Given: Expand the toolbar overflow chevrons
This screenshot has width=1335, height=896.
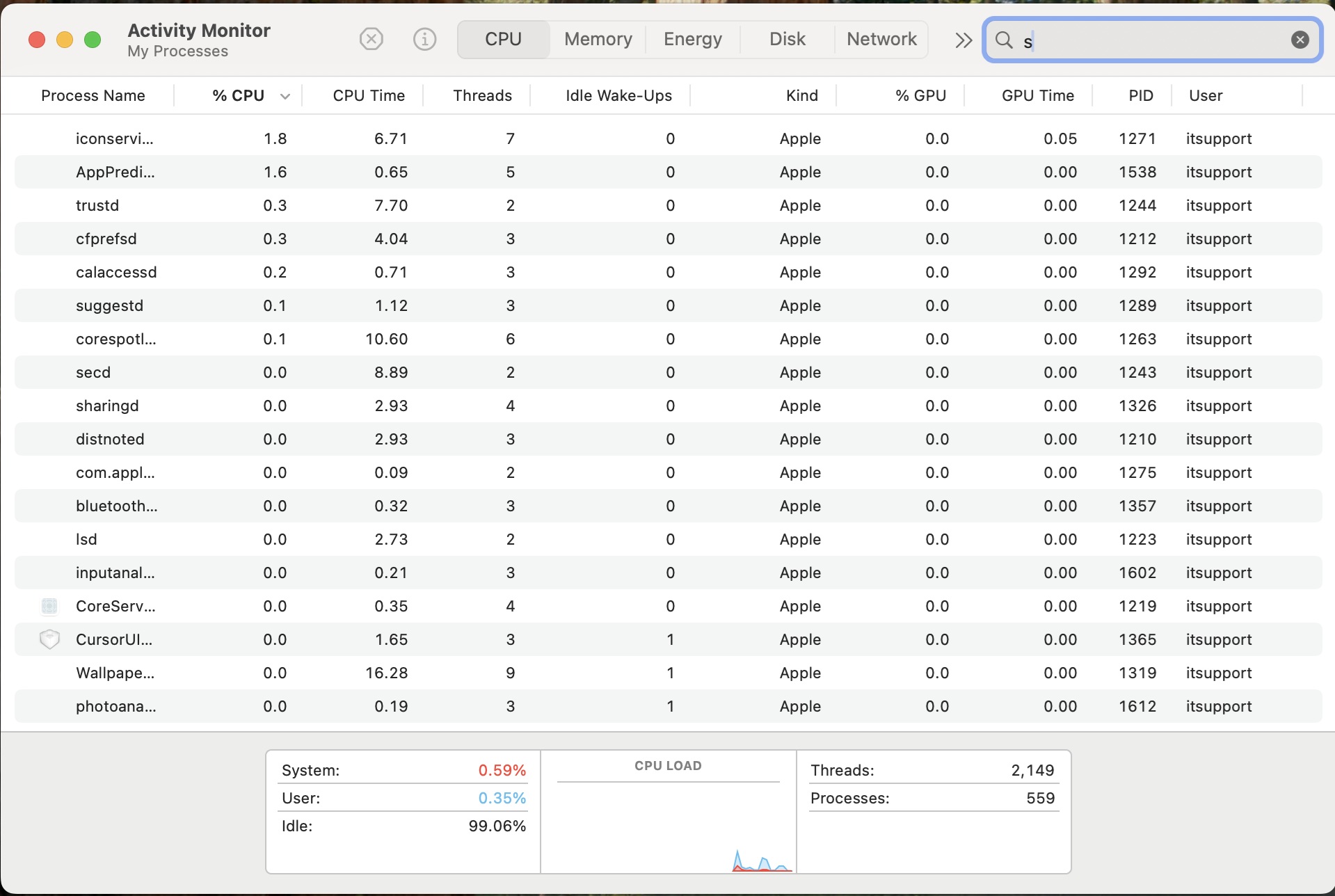Looking at the screenshot, I should [x=963, y=40].
